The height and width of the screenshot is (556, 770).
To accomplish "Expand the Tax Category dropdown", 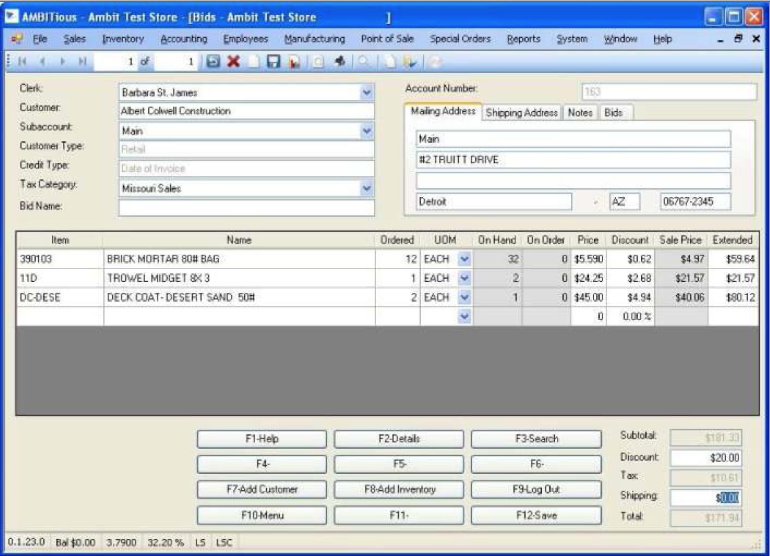I will [x=365, y=188].
